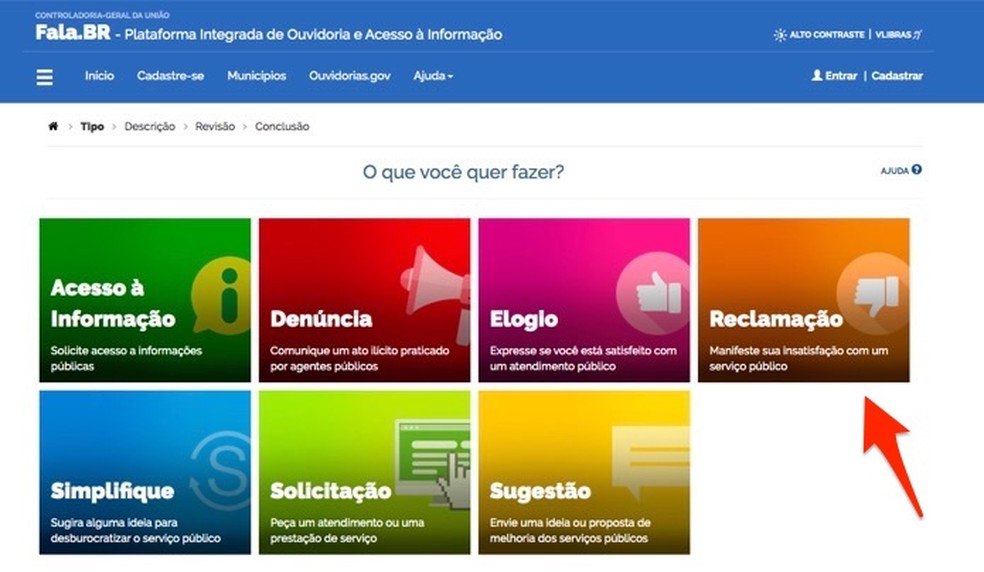984x572 pixels.
Task: Click the info speech bubble icon
Action: 221,295
